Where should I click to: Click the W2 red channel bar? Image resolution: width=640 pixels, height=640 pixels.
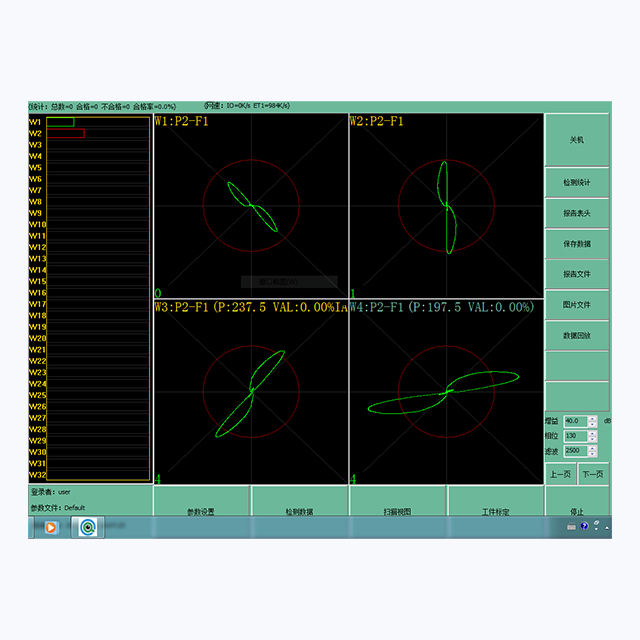pyautogui.click(x=66, y=133)
